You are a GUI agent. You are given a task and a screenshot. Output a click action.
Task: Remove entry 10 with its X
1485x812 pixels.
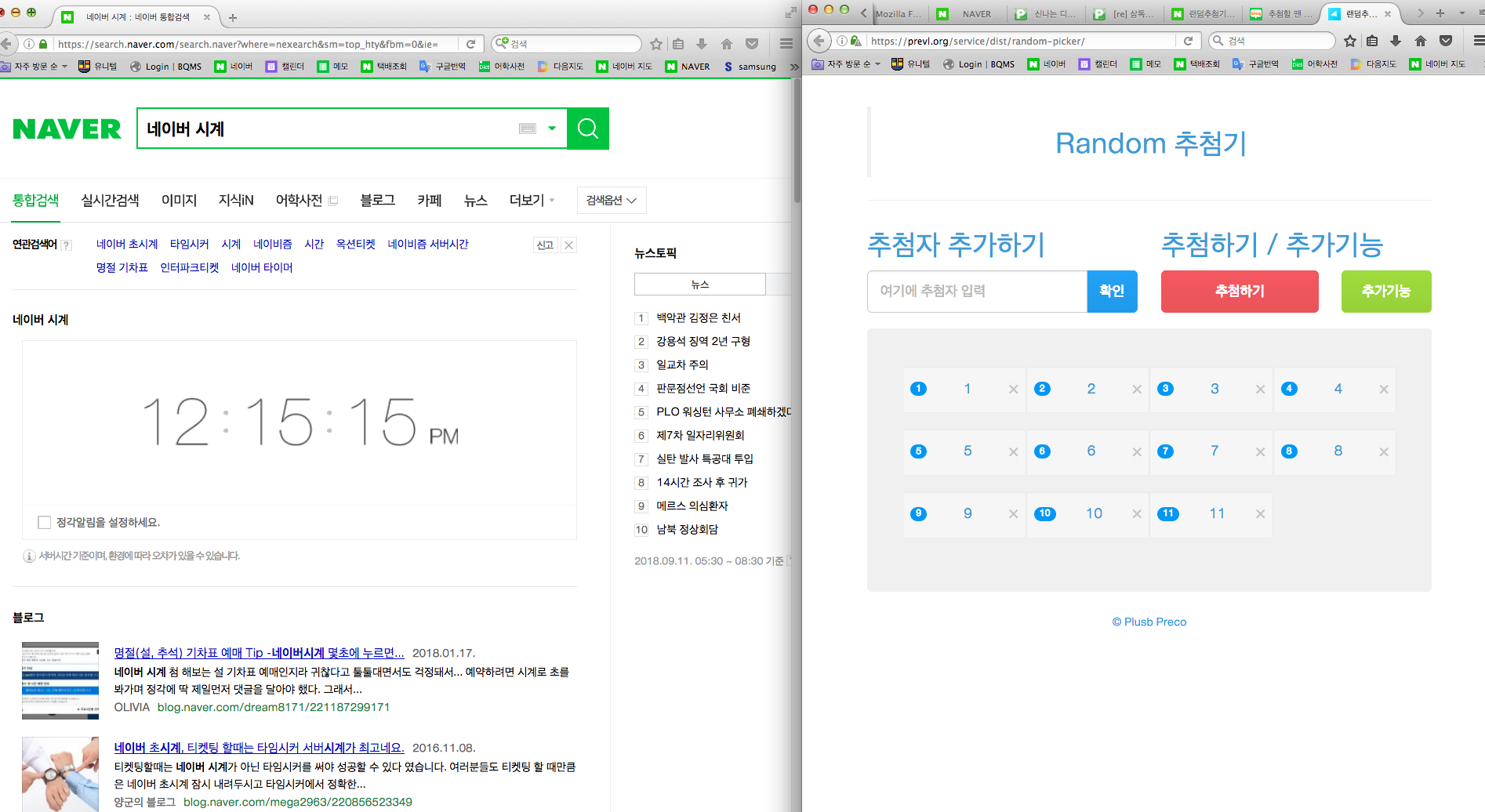(x=1137, y=514)
